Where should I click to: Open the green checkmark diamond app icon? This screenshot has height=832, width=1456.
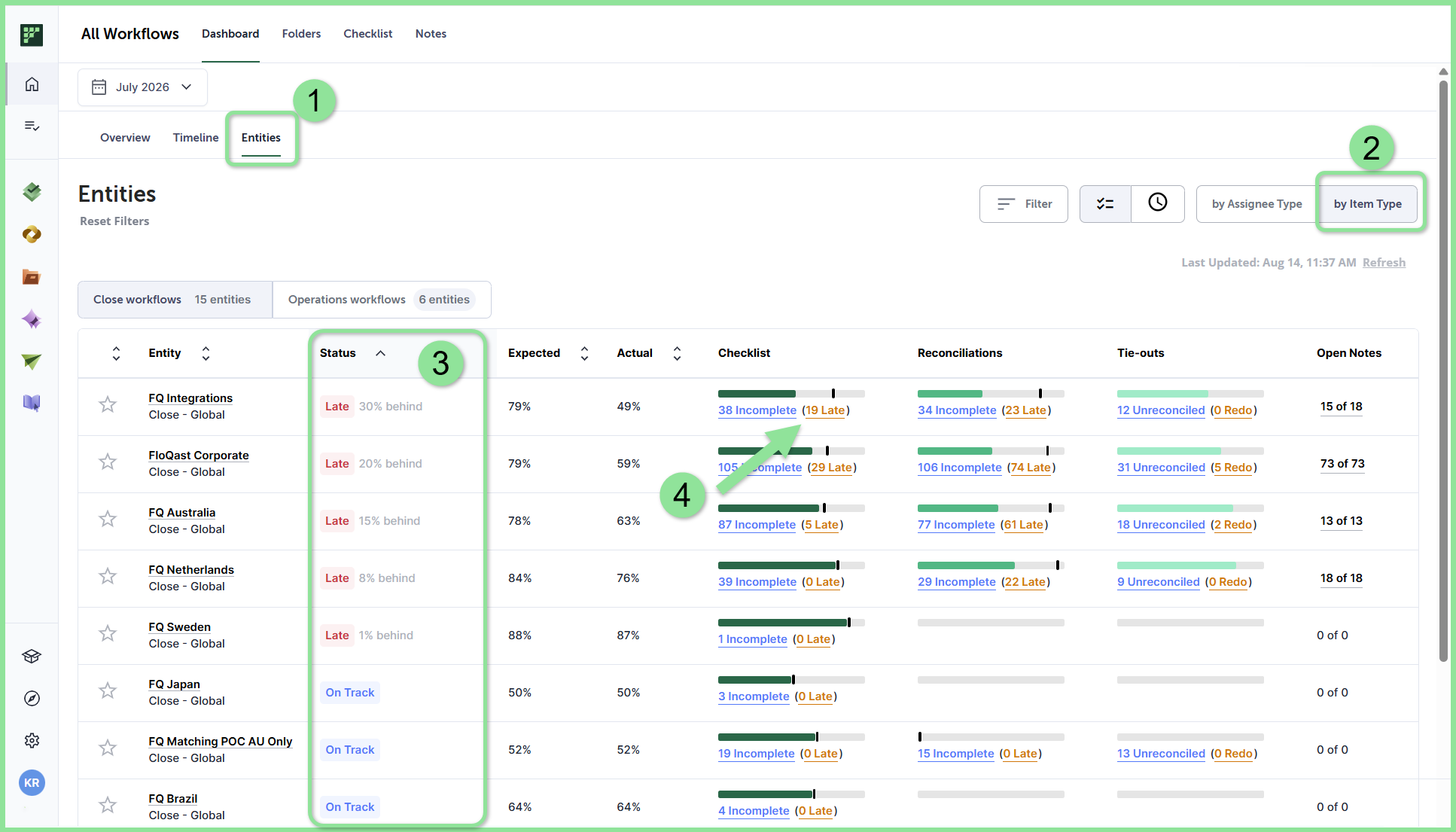pos(32,192)
